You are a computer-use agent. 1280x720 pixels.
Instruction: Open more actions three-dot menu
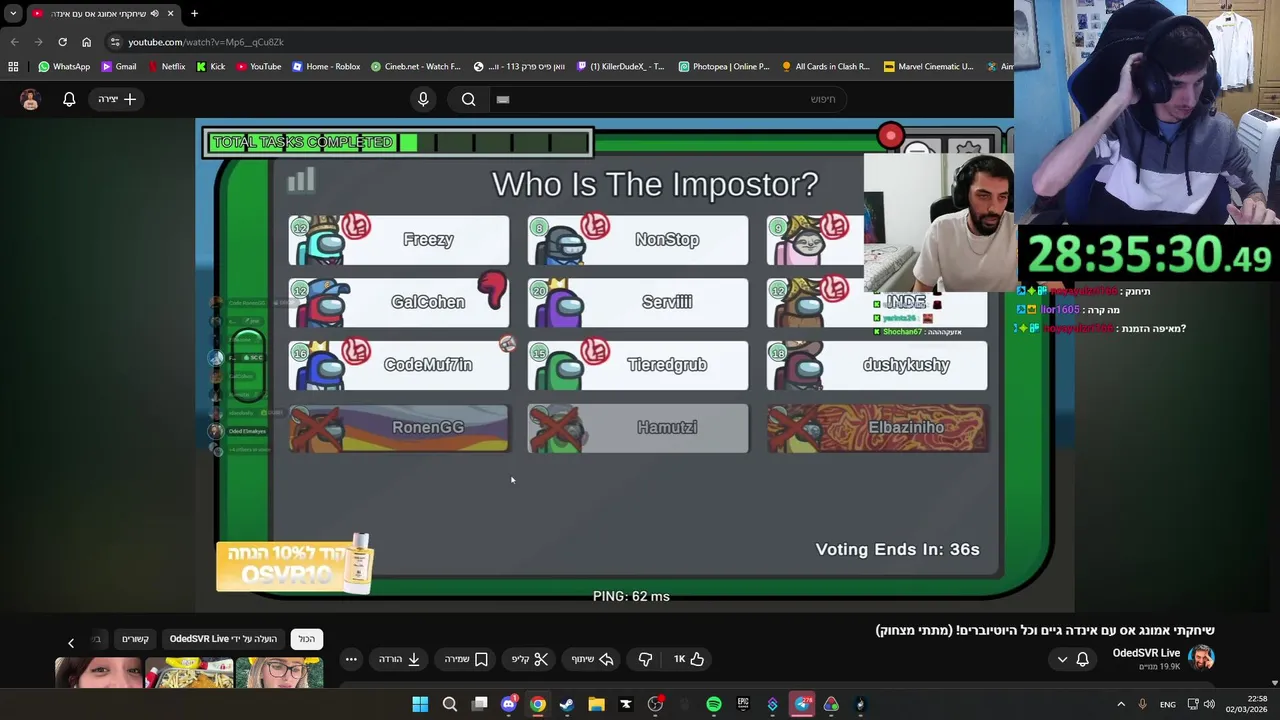351,659
